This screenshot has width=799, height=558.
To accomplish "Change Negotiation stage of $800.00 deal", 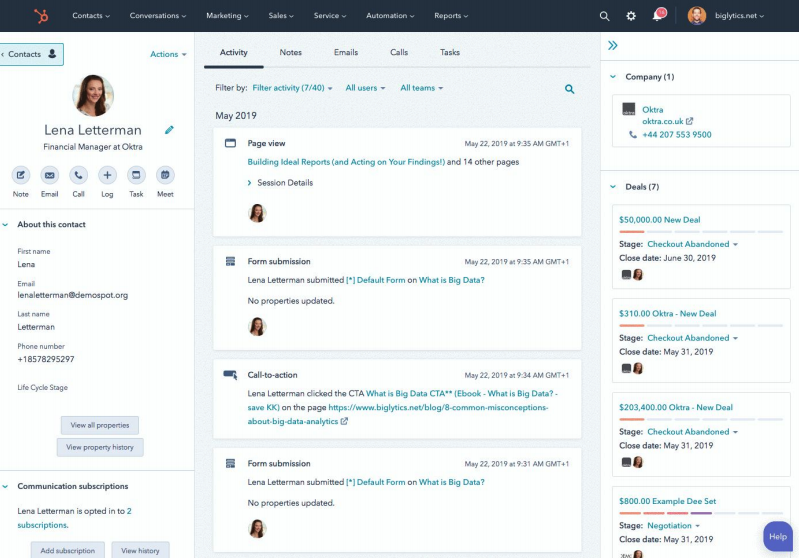I will (674, 525).
